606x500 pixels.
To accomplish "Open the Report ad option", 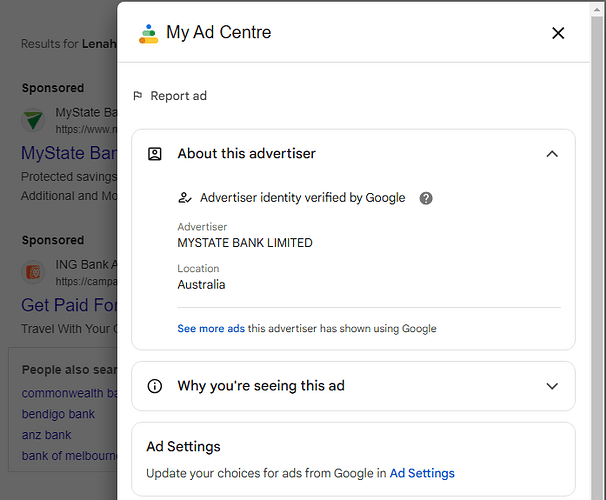I will pos(170,95).
